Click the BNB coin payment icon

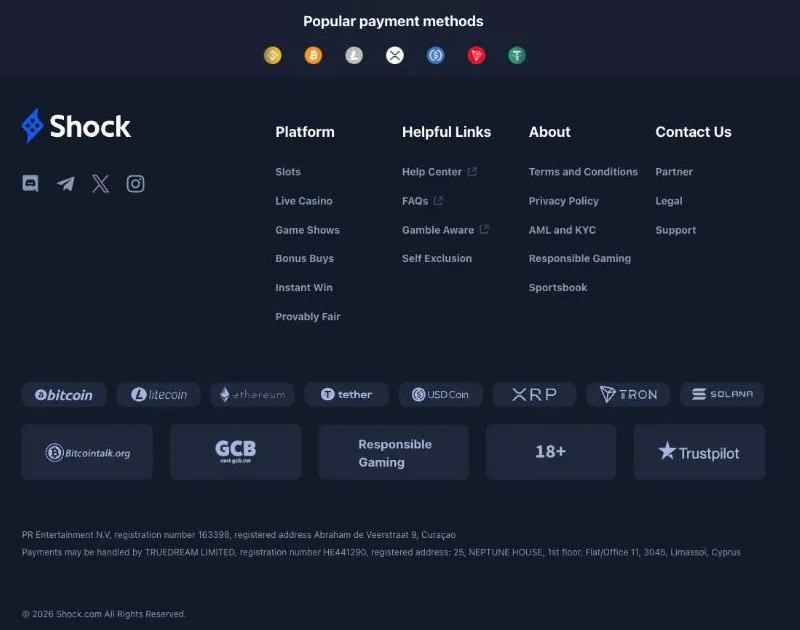point(272,55)
